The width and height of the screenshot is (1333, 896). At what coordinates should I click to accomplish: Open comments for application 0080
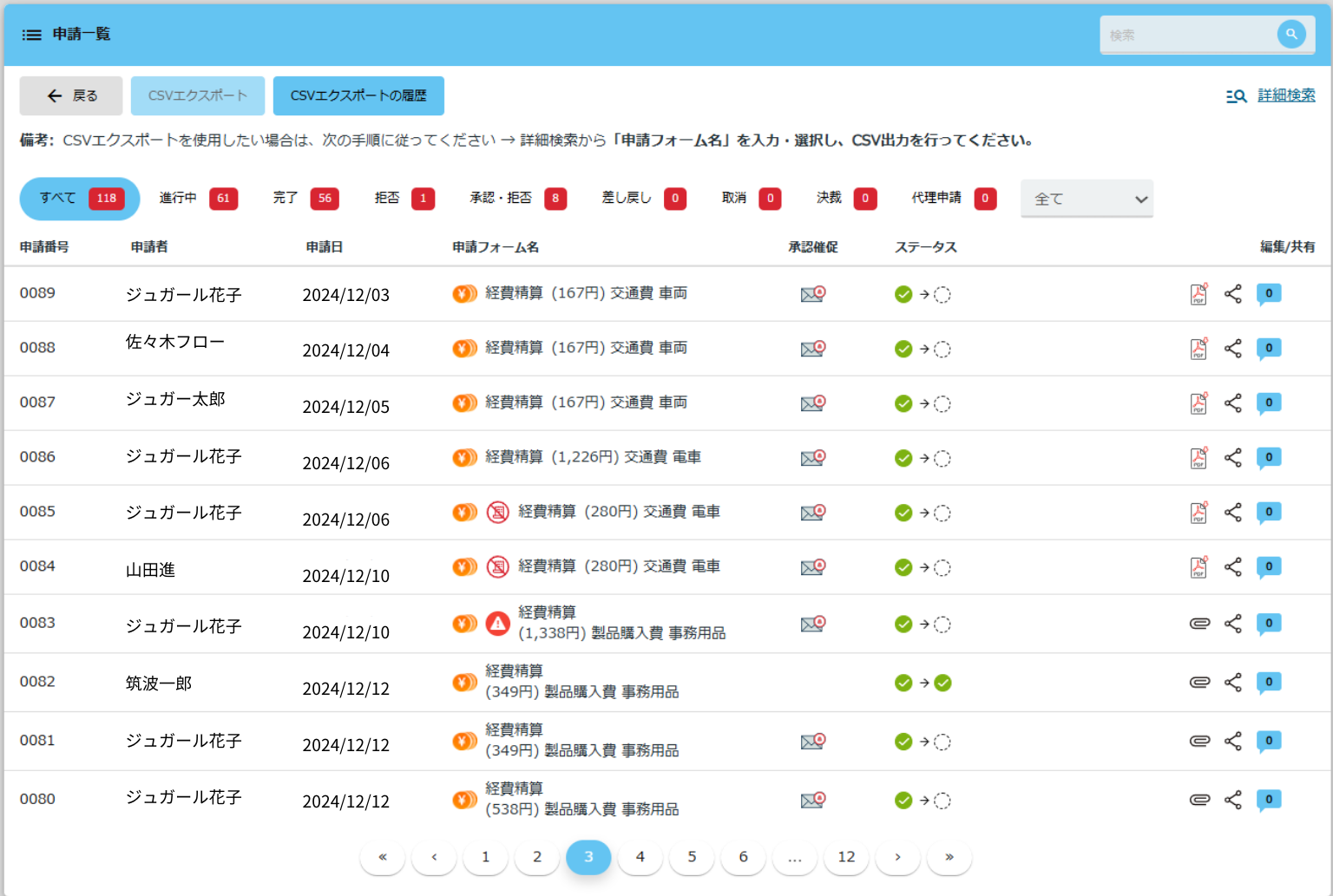point(1269,800)
